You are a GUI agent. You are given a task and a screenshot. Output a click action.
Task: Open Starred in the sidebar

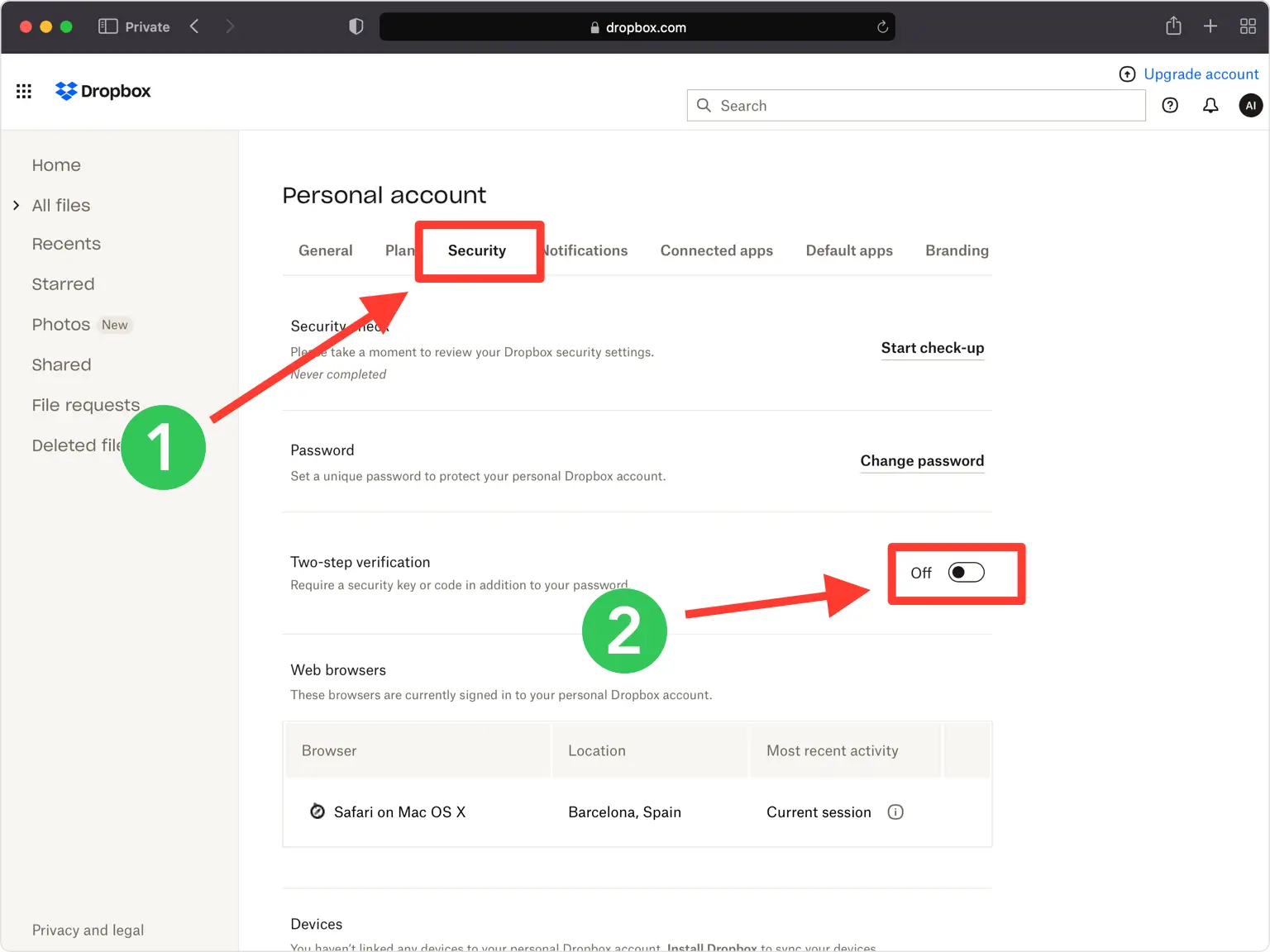pos(63,284)
